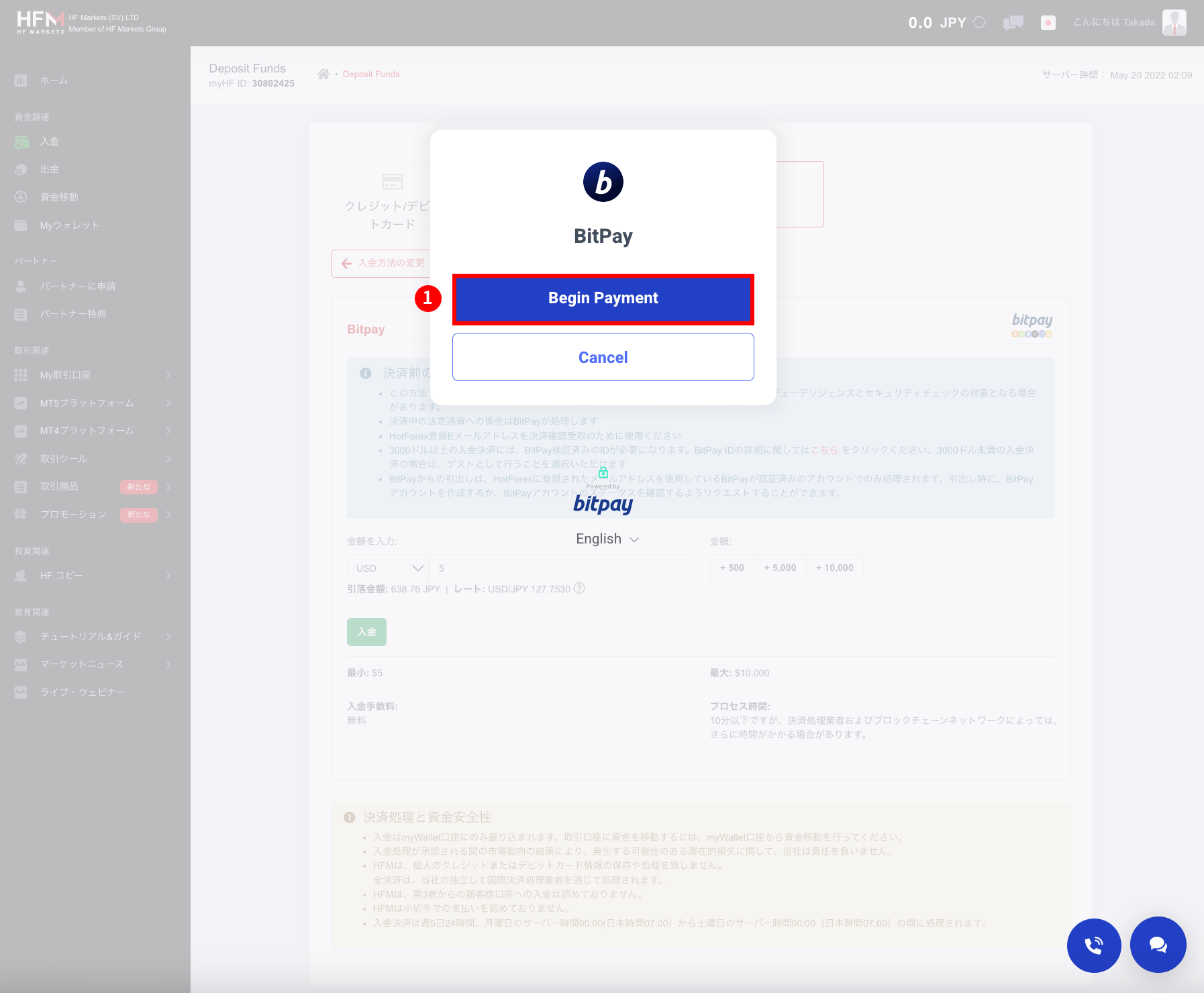
Task: Click the 出金 (Withdrawal) sidebar icon
Action: [x=21, y=169]
